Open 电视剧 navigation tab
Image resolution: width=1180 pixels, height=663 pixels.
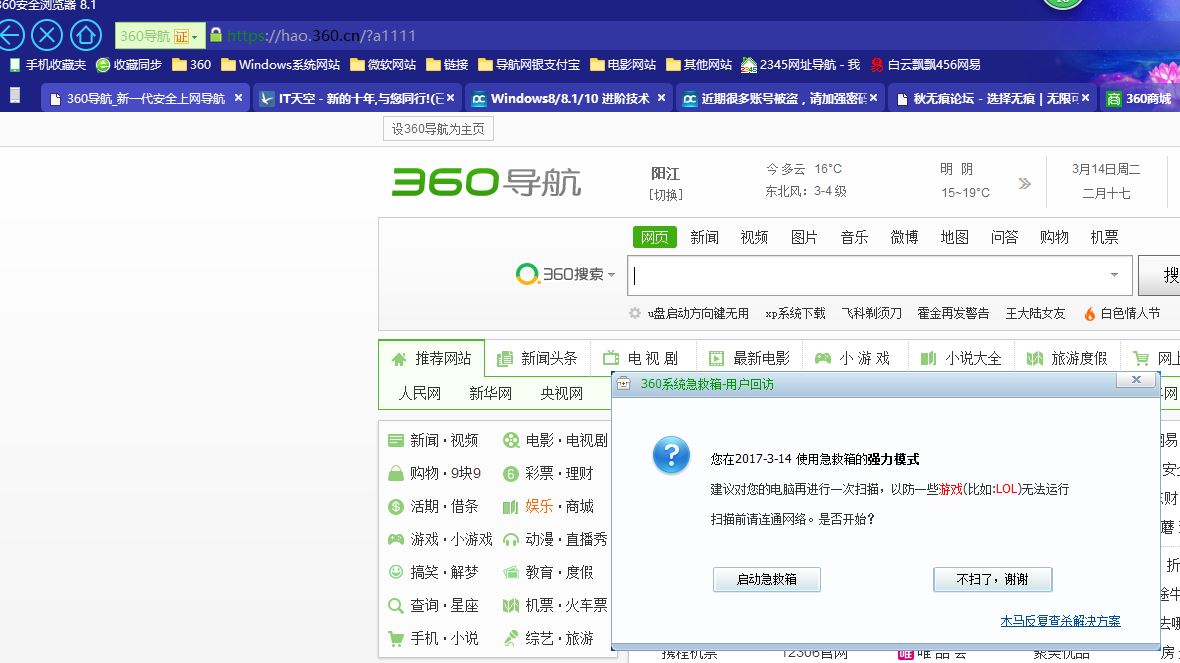click(x=642, y=358)
